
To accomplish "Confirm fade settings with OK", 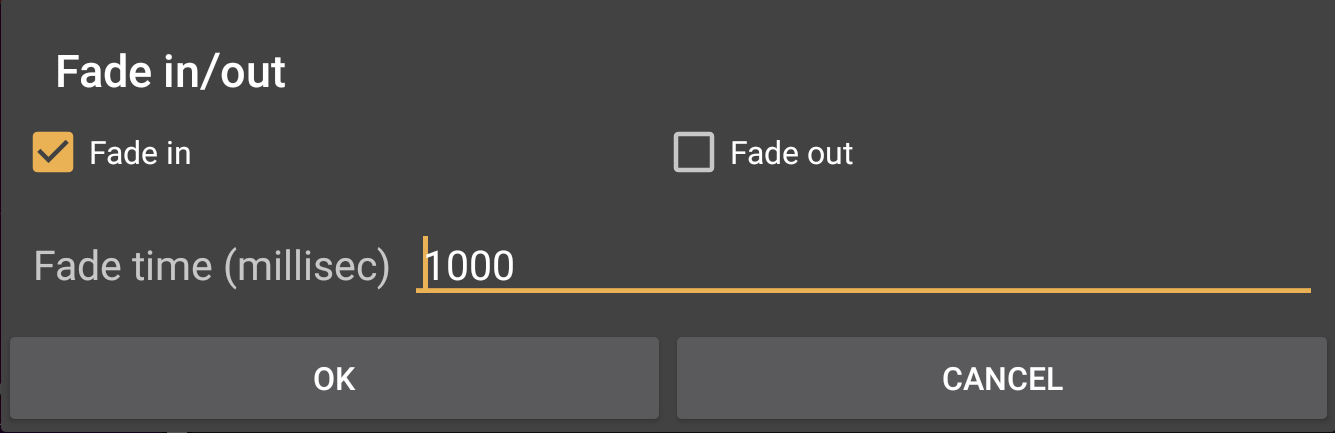I will pyautogui.click(x=334, y=378).
